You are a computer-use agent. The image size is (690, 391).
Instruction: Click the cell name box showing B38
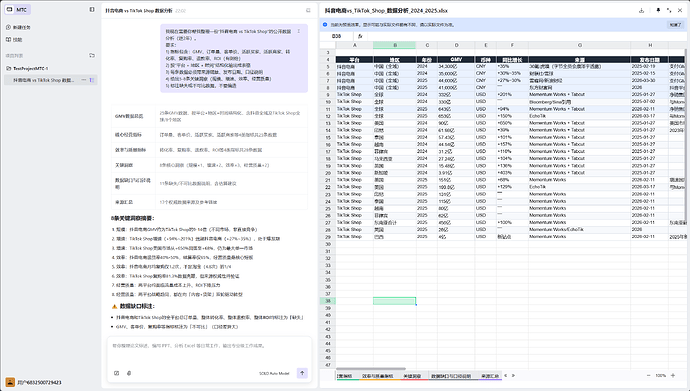tap(337, 36)
